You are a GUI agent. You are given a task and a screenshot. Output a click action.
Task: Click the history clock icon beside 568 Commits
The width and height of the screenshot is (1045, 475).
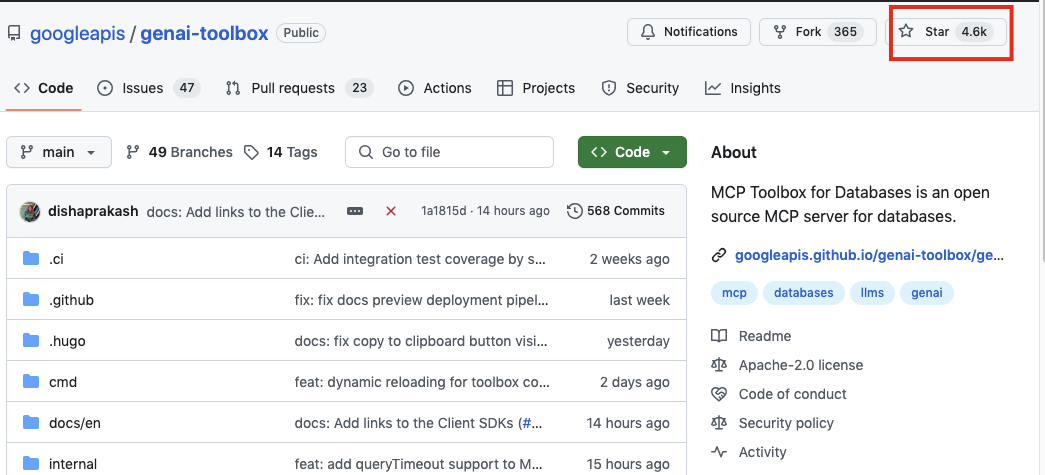click(x=574, y=211)
